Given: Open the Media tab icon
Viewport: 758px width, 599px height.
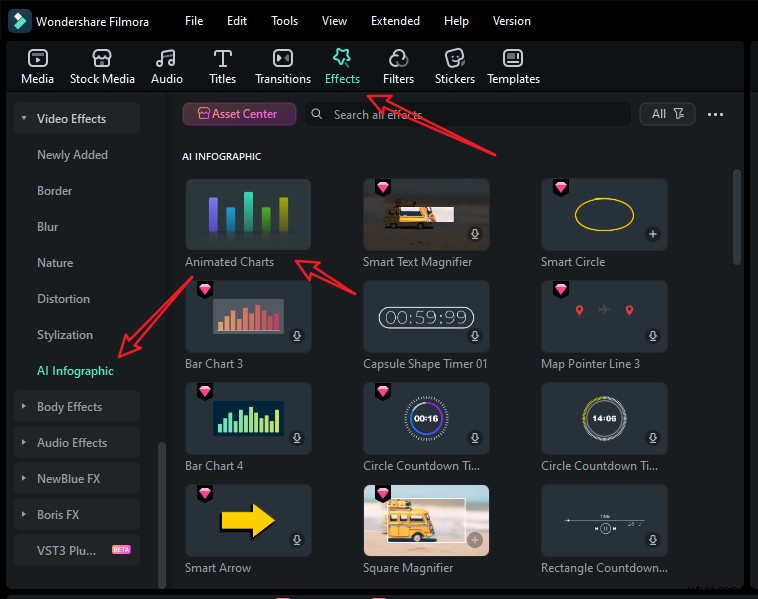Looking at the screenshot, I should point(37,59).
